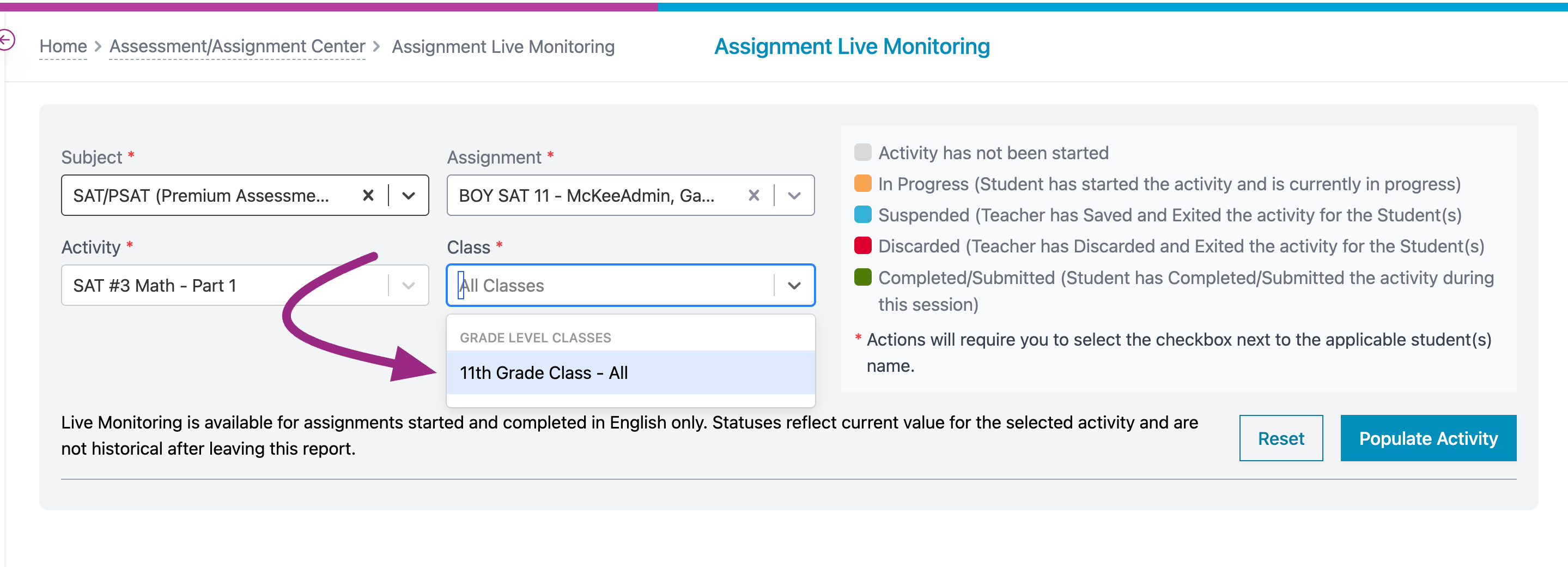This screenshot has height=567, width=1568.
Task: Expand the Subject dropdown arrow
Action: pyautogui.click(x=409, y=196)
